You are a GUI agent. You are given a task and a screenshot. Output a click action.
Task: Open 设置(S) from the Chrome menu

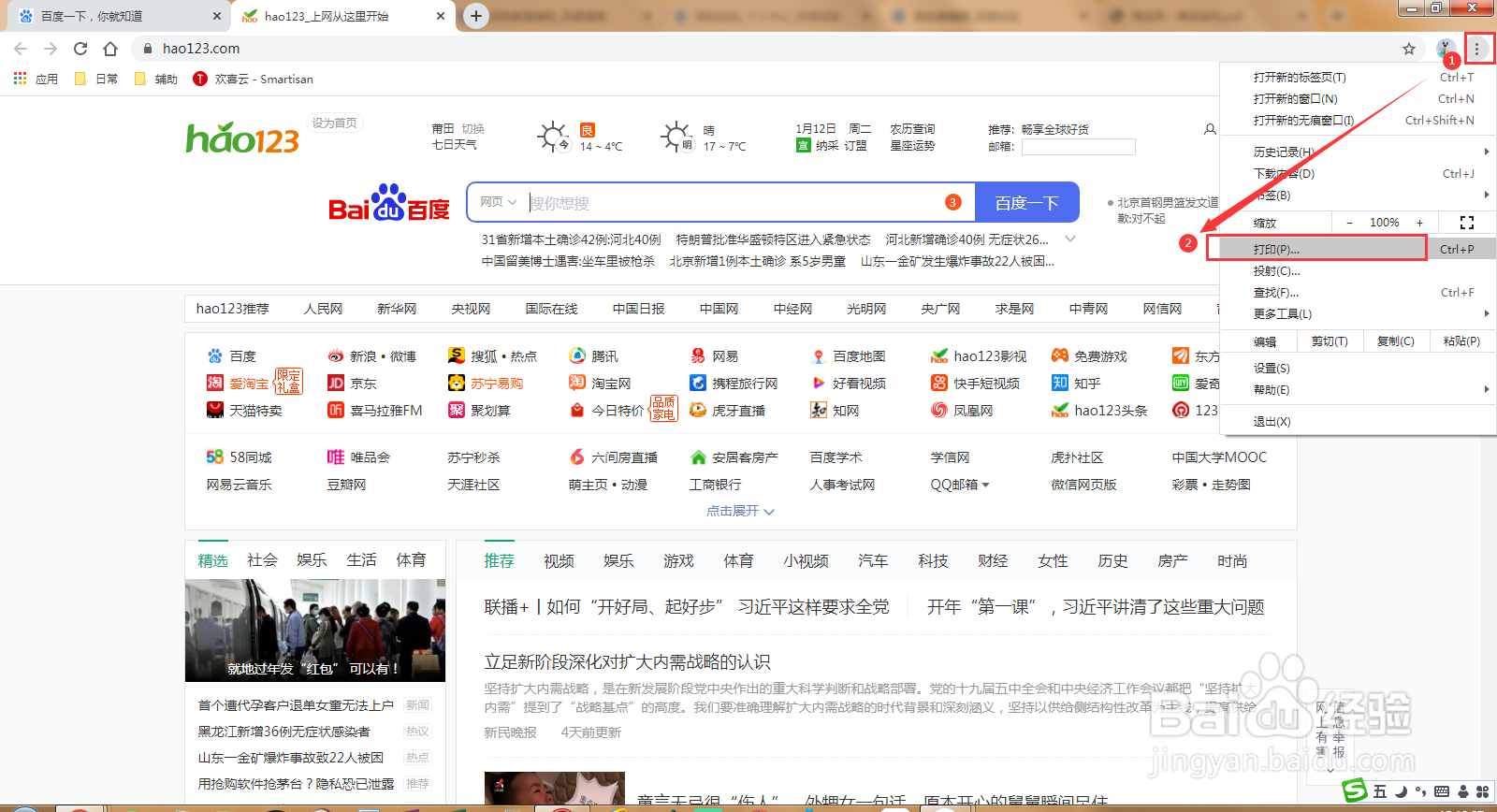pos(1358,369)
